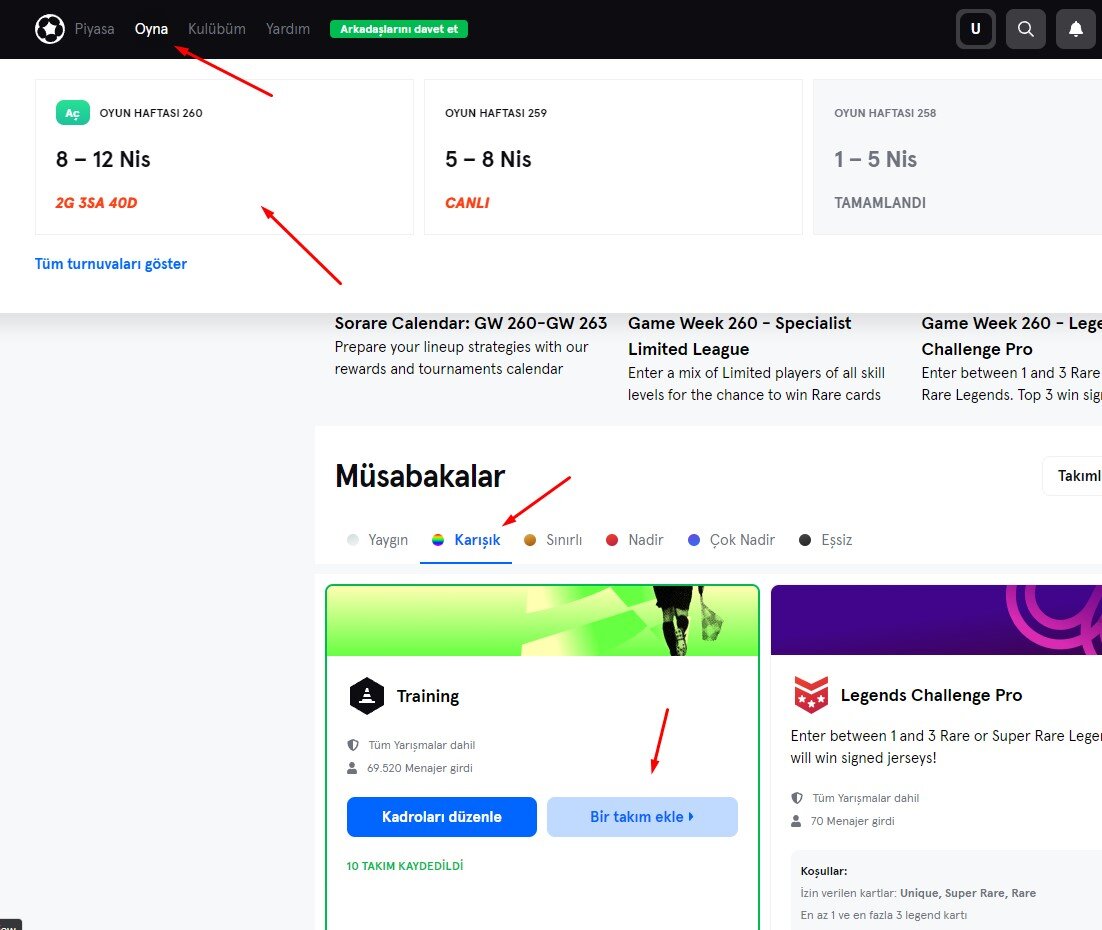Open the Oyun Haftası 259 card
The width and height of the screenshot is (1102, 930).
(613, 157)
